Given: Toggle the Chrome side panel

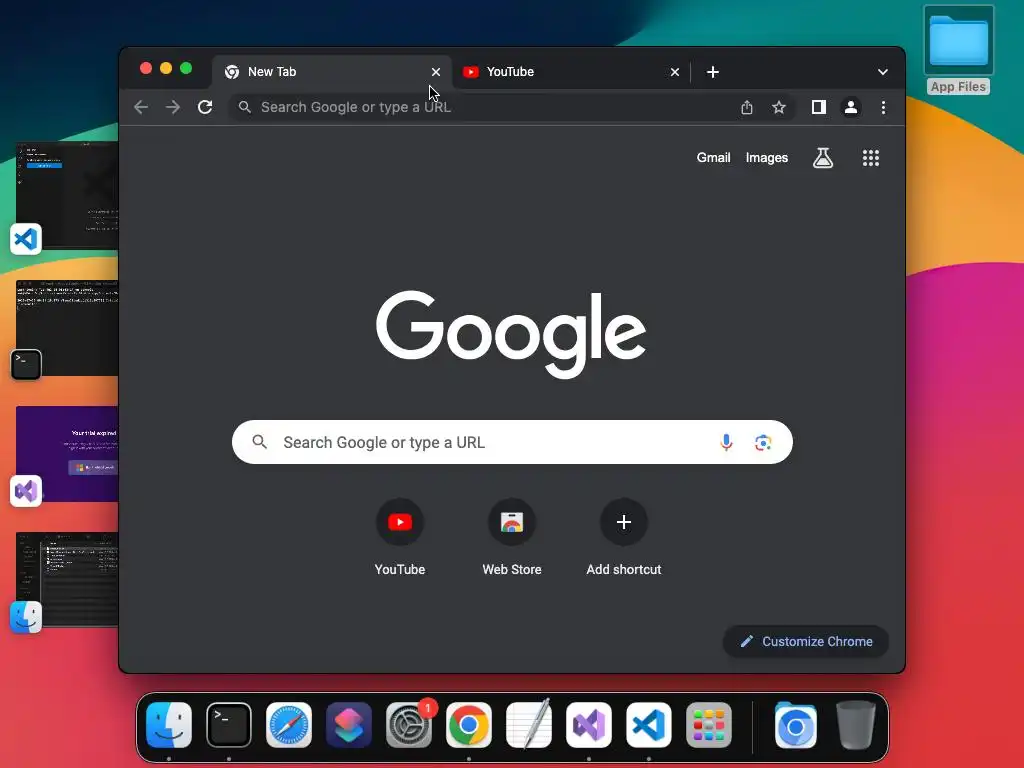Looking at the screenshot, I should click(818, 107).
